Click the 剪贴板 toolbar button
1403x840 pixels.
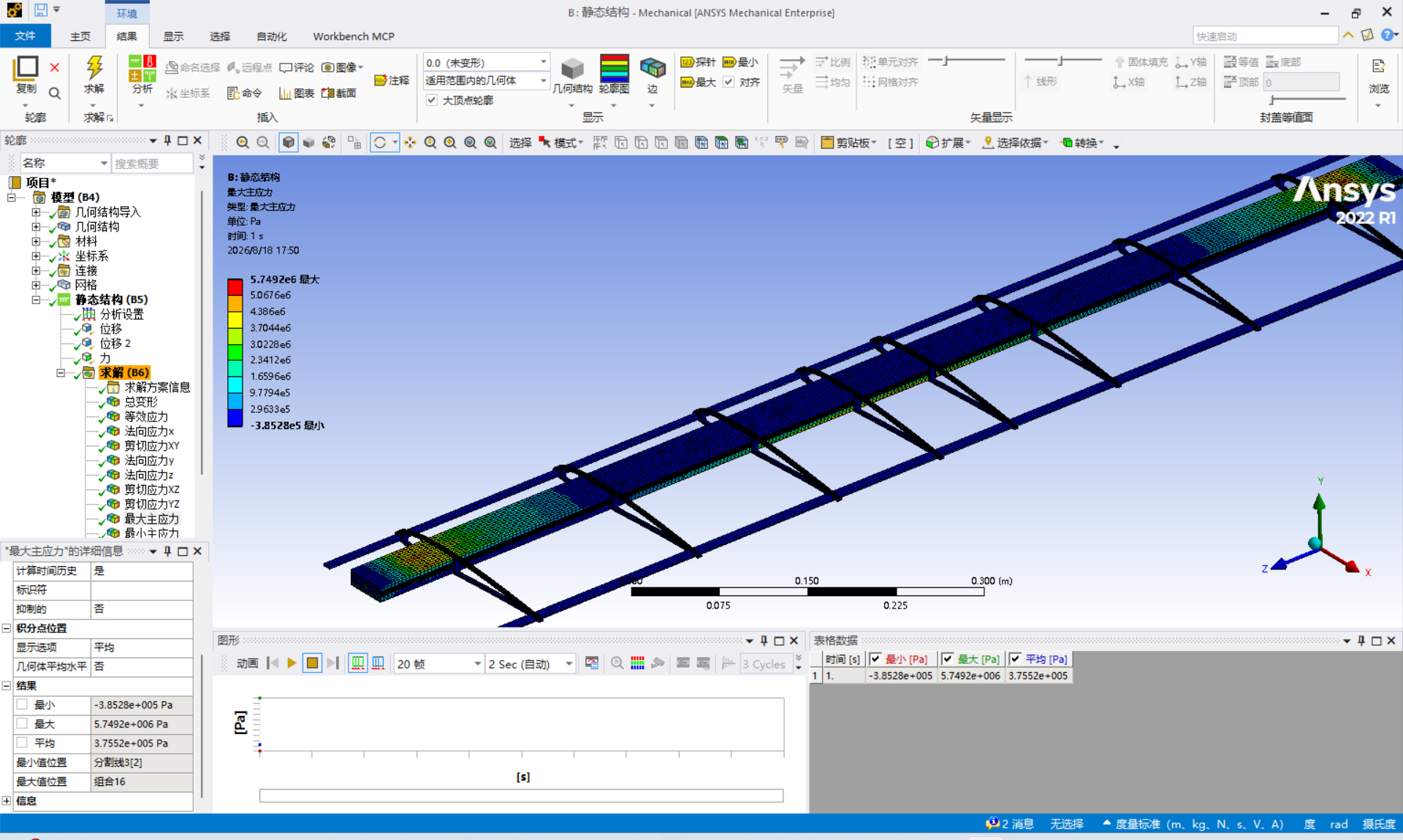(x=848, y=143)
